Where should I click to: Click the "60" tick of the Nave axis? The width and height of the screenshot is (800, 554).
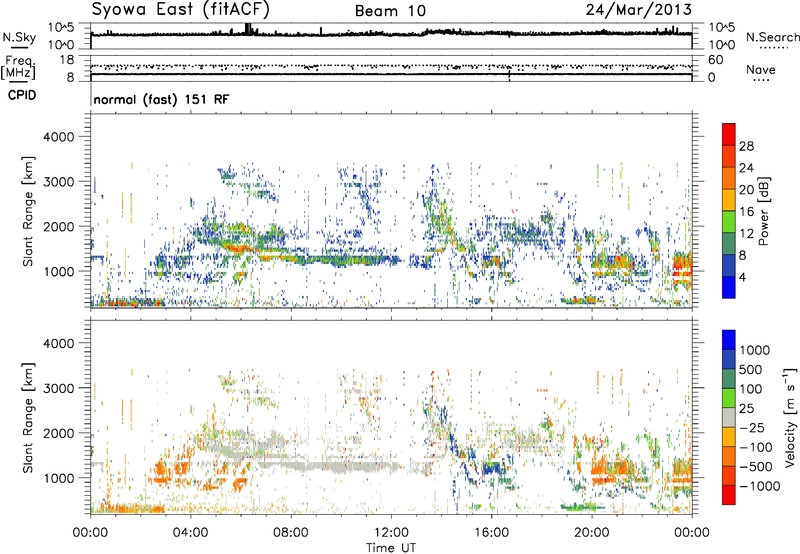pyautogui.click(x=715, y=60)
